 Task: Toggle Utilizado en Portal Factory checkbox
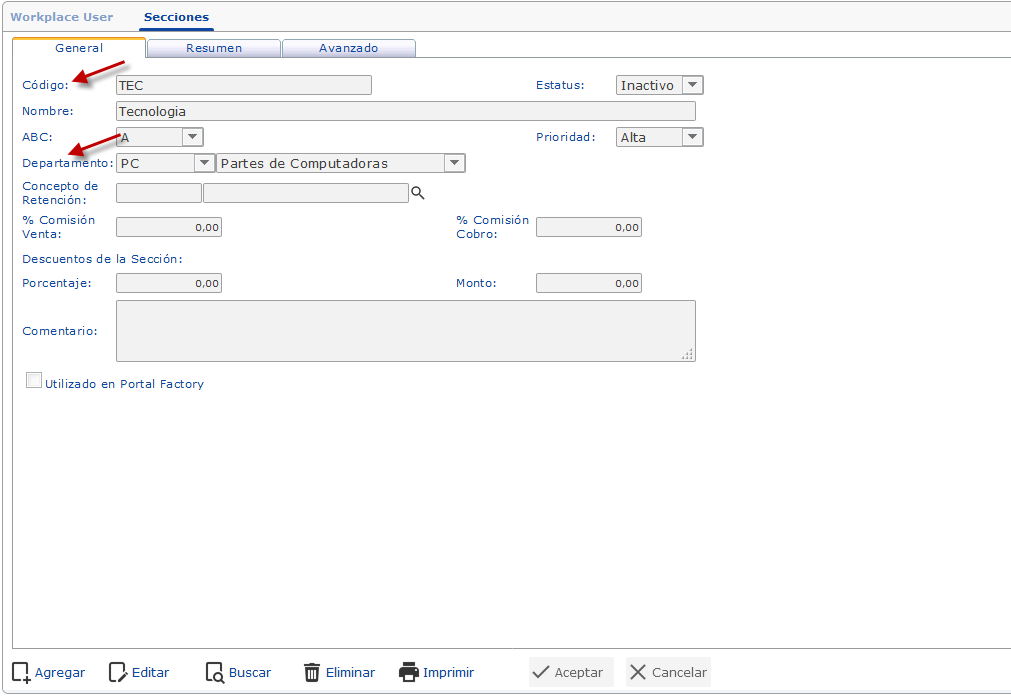(34, 381)
